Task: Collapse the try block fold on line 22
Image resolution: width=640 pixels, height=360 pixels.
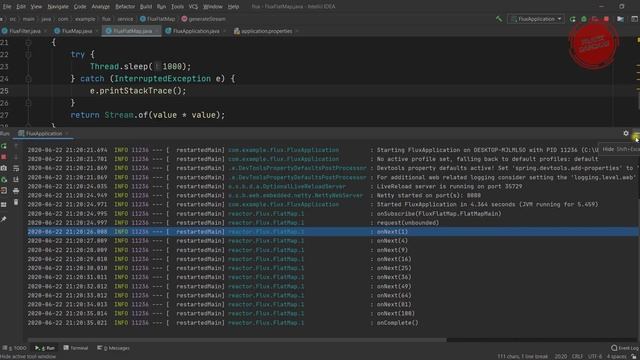Action: [28, 54]
